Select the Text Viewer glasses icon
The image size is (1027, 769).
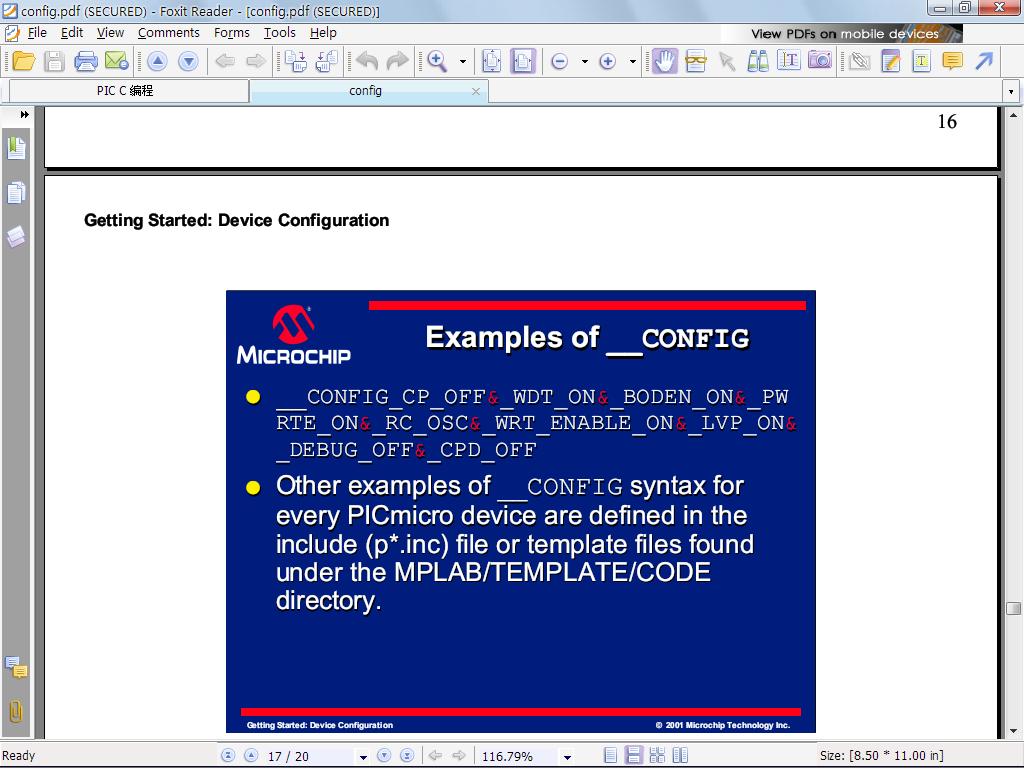coord(696,62)
